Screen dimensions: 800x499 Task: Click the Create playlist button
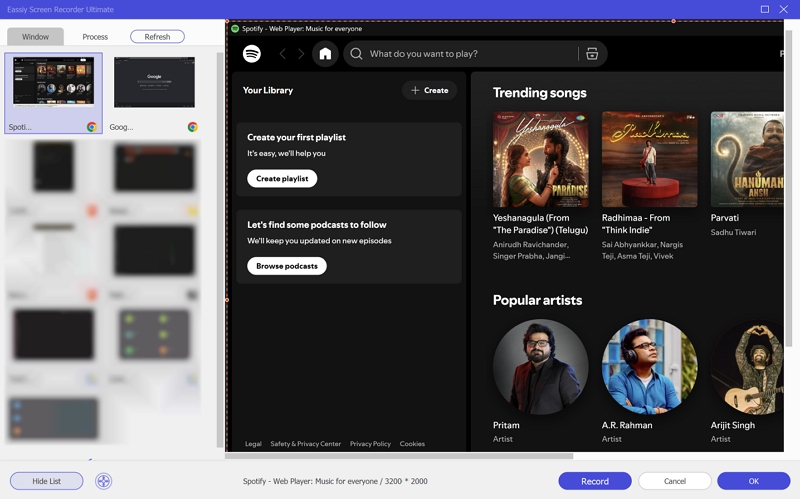(x=282, y=179)
